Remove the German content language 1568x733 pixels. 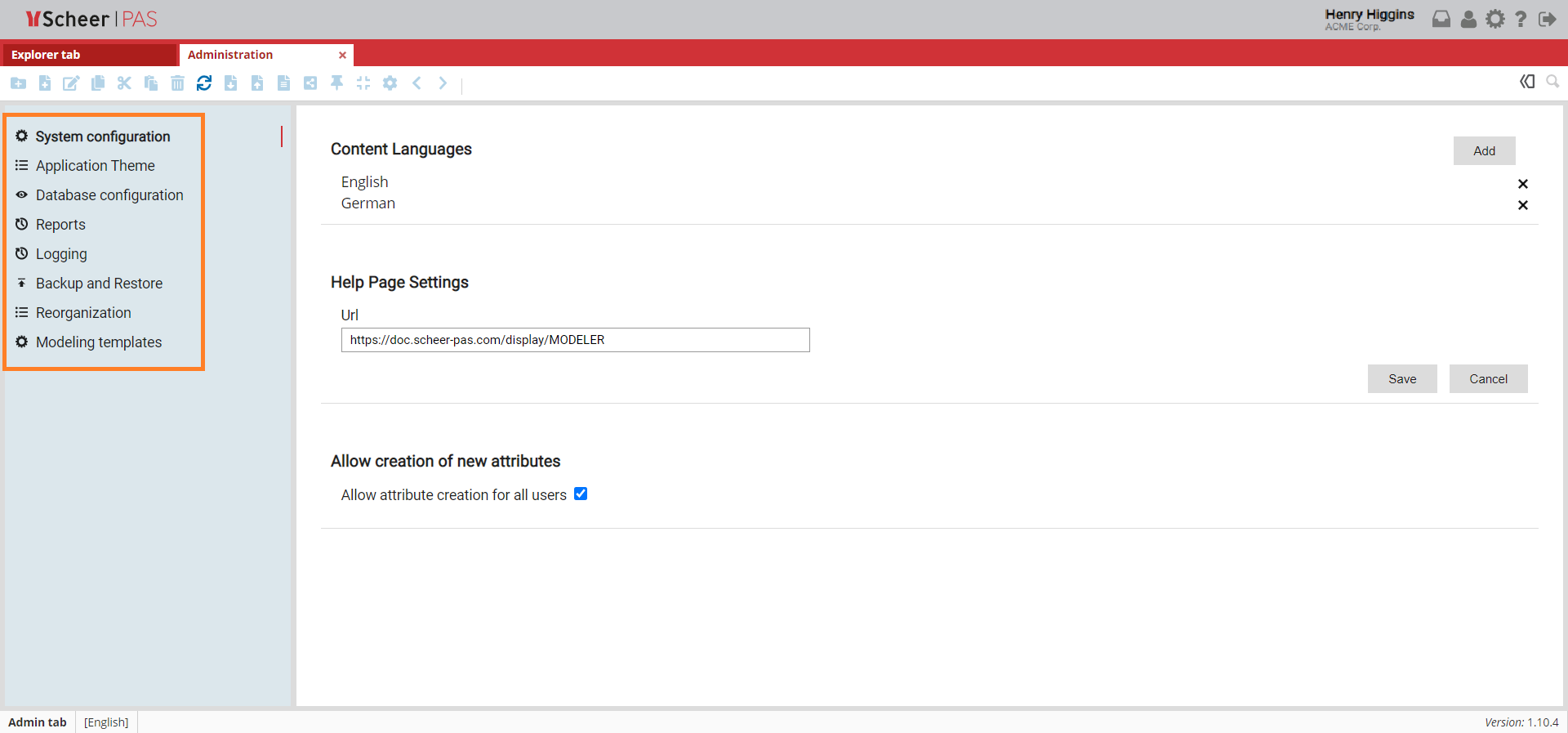click(1523, 205)
